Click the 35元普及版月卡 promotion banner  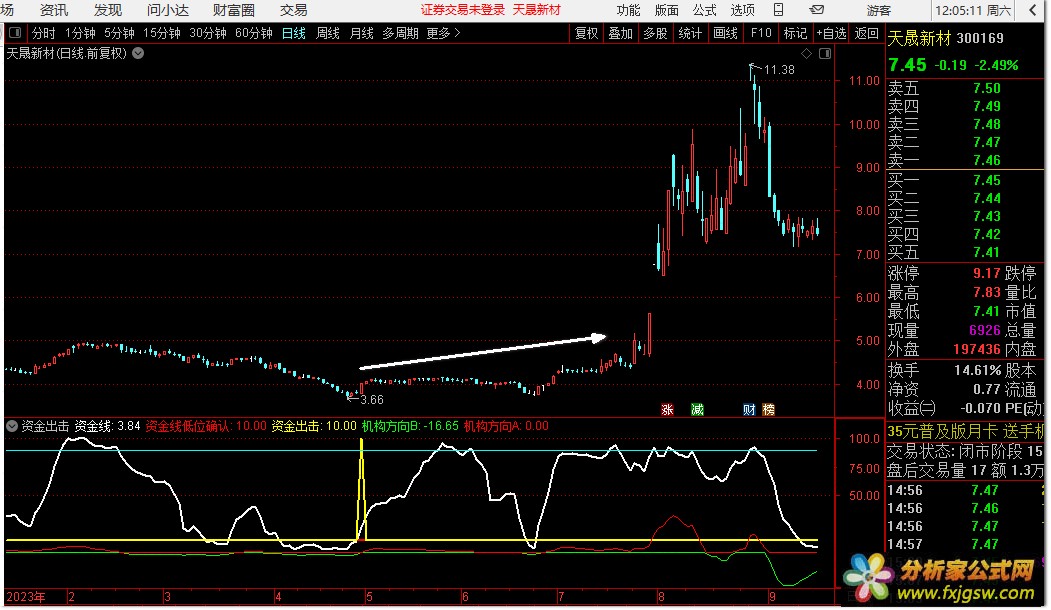pyautogui.click(x=965, y=431)
